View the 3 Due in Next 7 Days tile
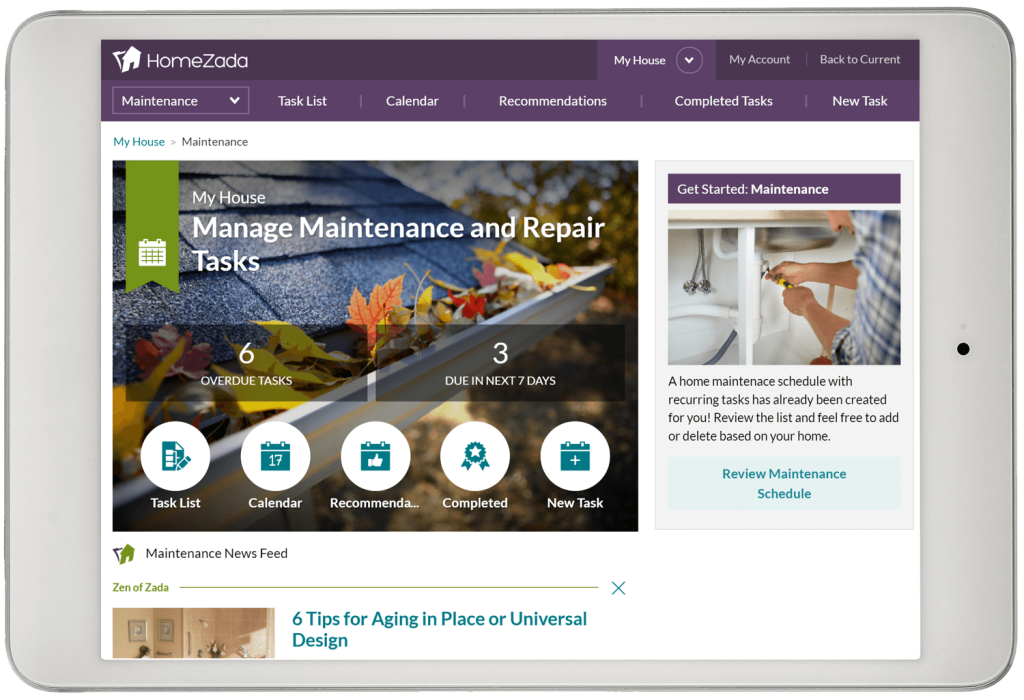 500,363
